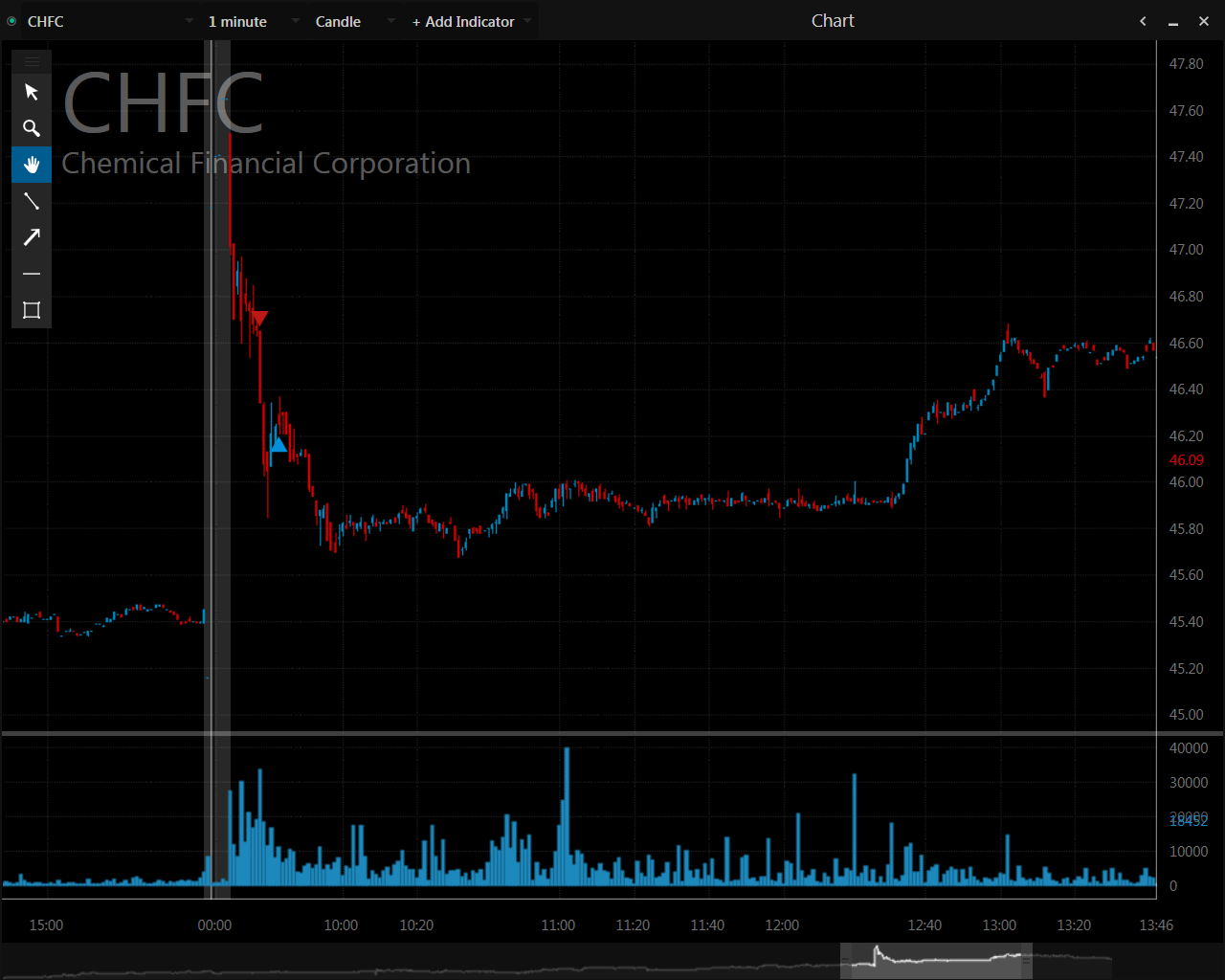This screenshot has height=980, width=1225.
Task: Expand the CHFC symbol dropdown arrow
Action: 189,21
